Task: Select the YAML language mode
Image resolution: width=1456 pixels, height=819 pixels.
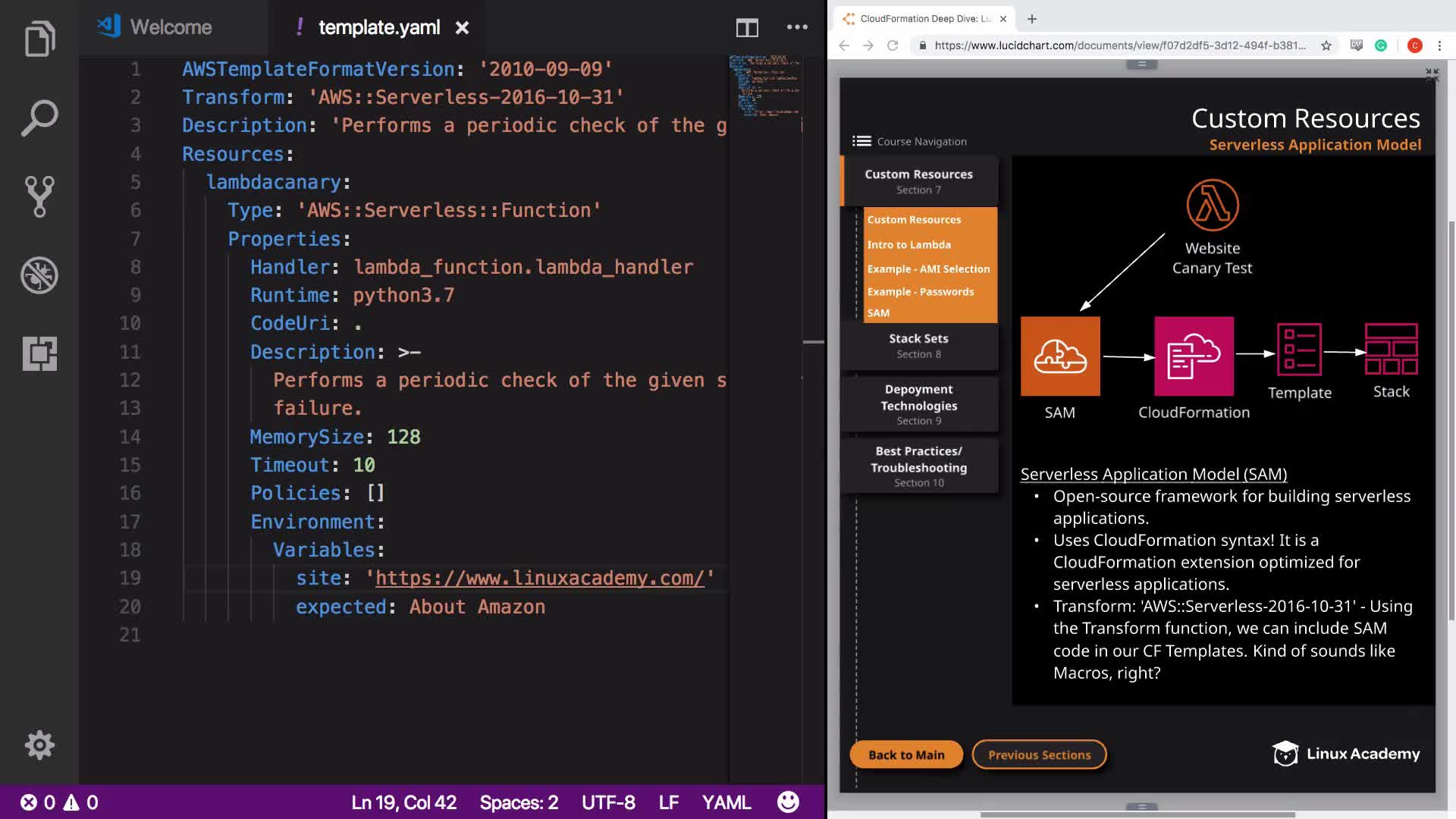Action: [726, 802]
